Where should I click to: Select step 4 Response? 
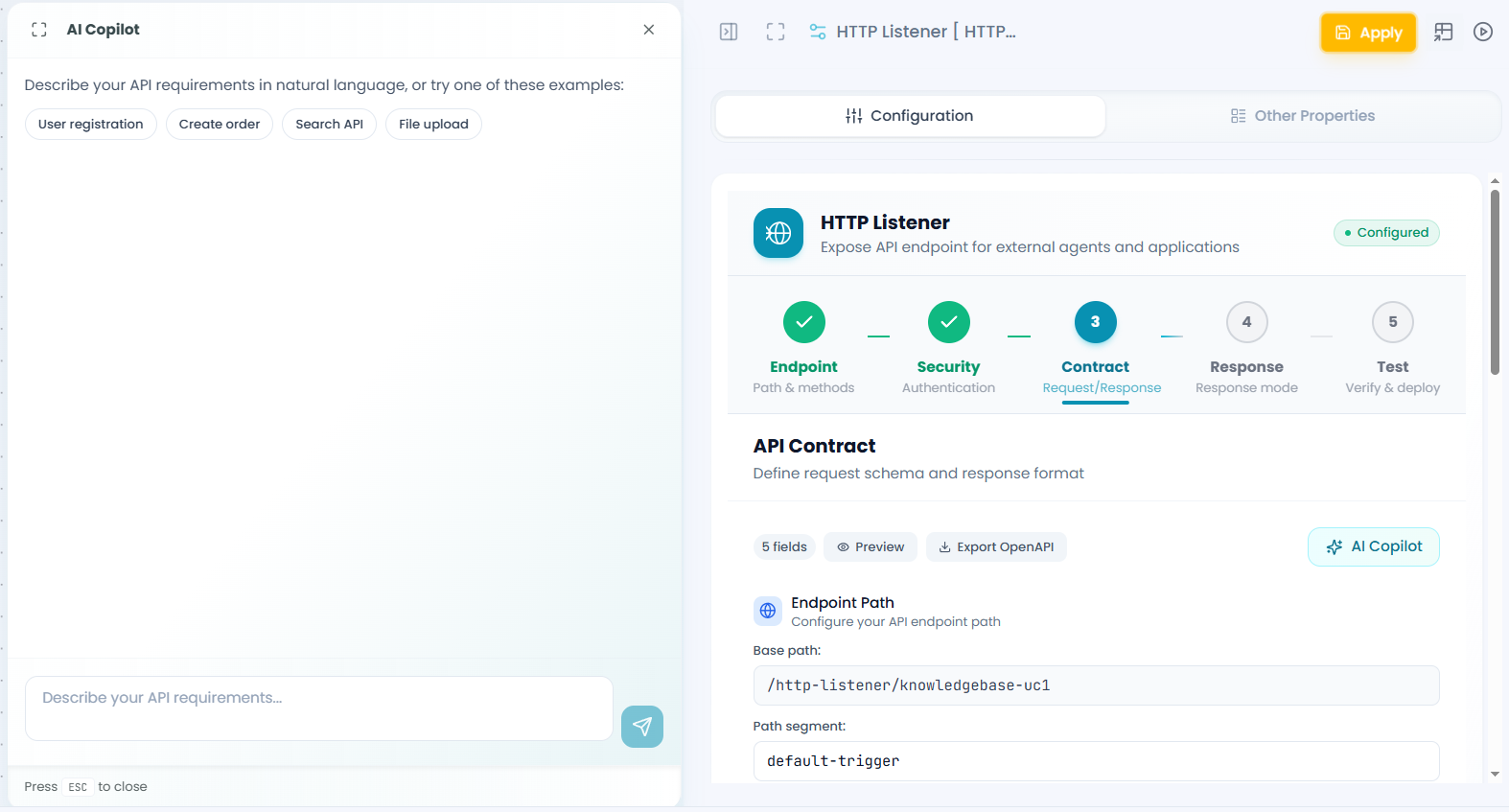coord(1246,322)
